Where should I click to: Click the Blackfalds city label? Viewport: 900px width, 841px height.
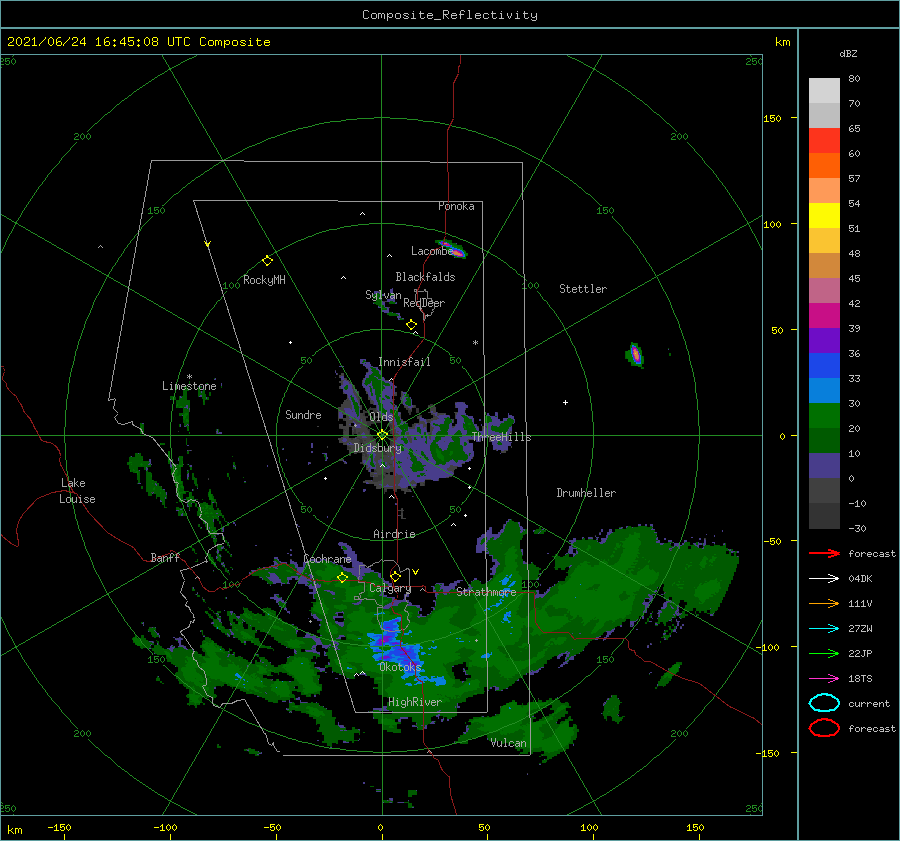click(x=425, y=277)
